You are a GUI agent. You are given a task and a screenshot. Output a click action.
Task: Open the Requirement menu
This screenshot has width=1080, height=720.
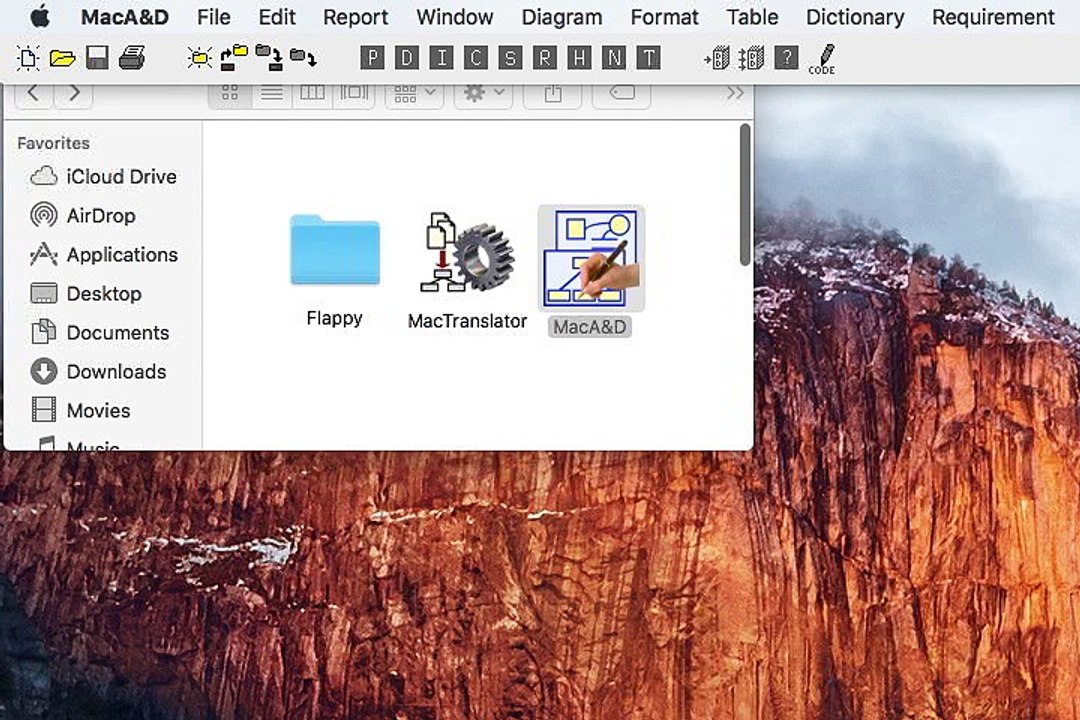pyautogui.click(x=993, y=17)
